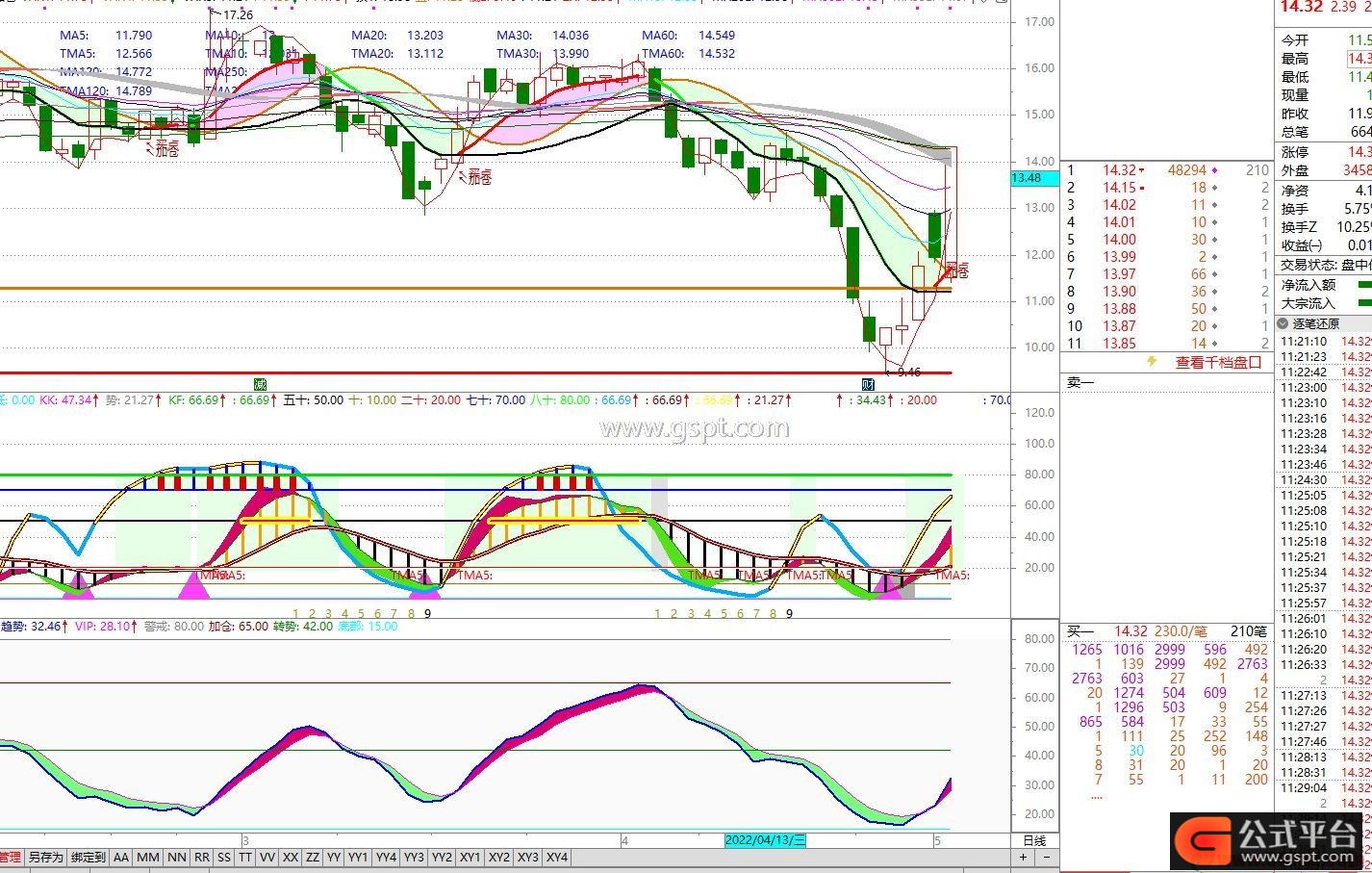Open the XY2 tab
Viewport: 1372px width, 873px height.
(499, 857)
